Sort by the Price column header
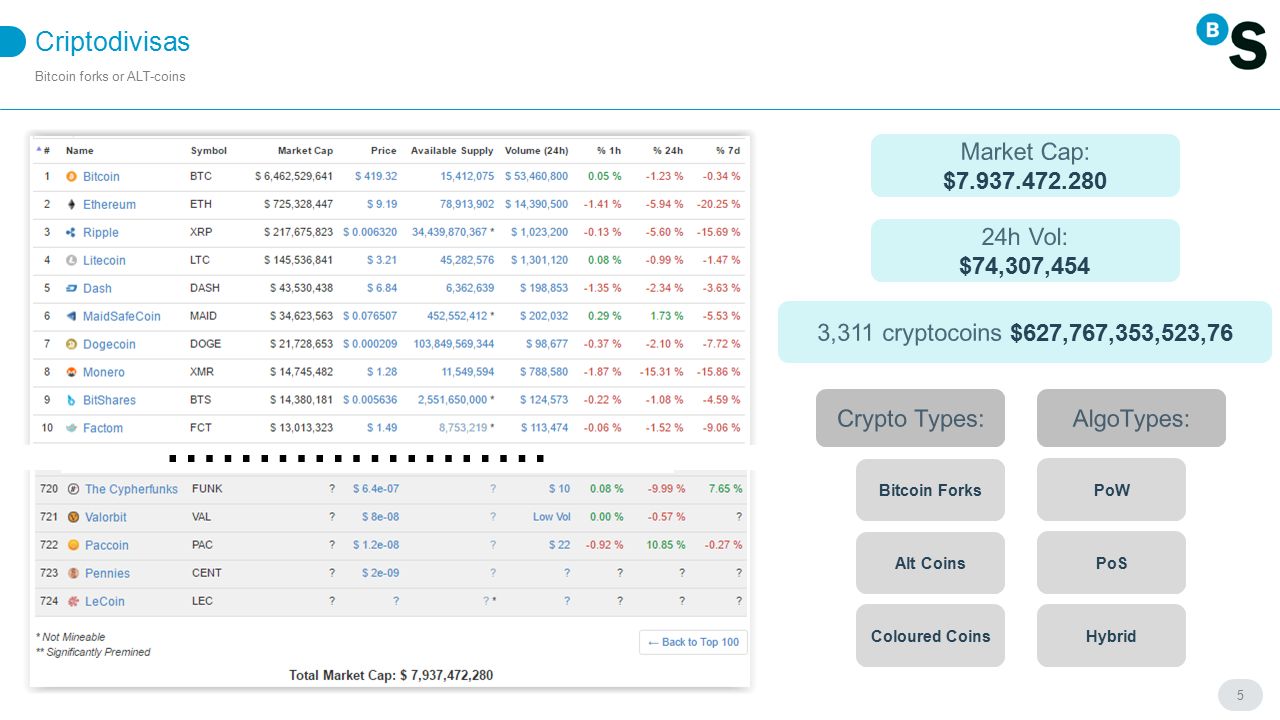 [x=384, y=150]
